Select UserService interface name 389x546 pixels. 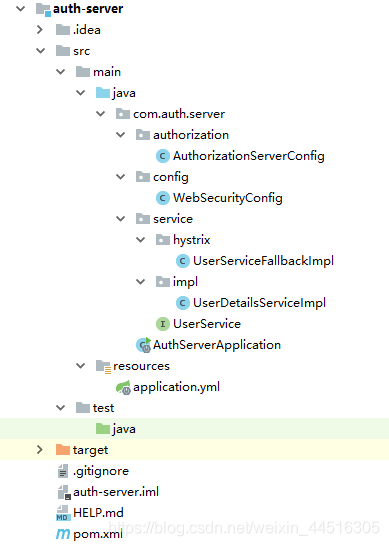pyautogui.click(x=207, y=324)
